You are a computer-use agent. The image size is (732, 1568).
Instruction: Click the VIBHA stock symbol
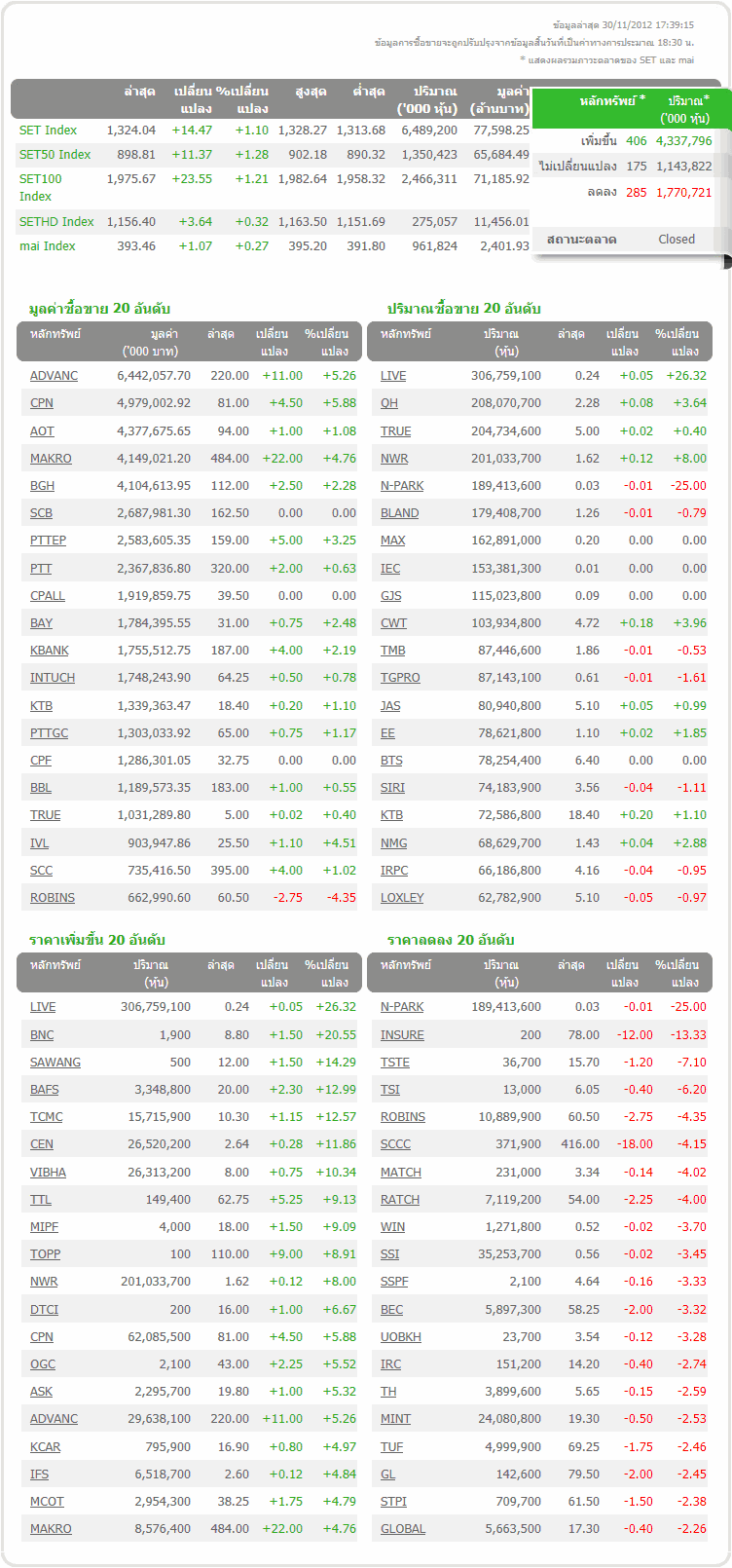tap(48, 1173)
